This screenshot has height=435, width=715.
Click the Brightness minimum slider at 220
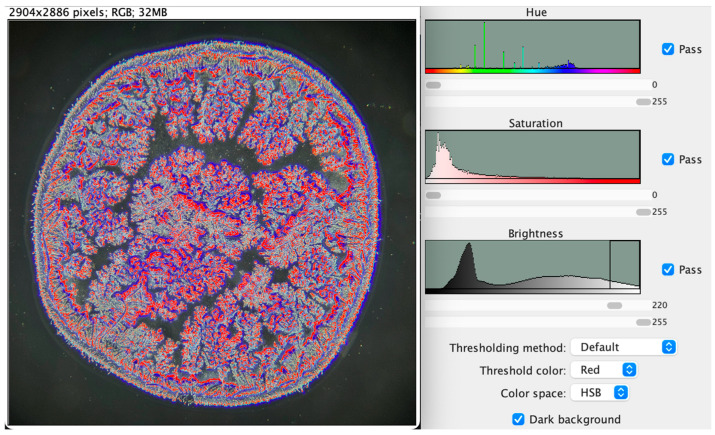[614, 306]
